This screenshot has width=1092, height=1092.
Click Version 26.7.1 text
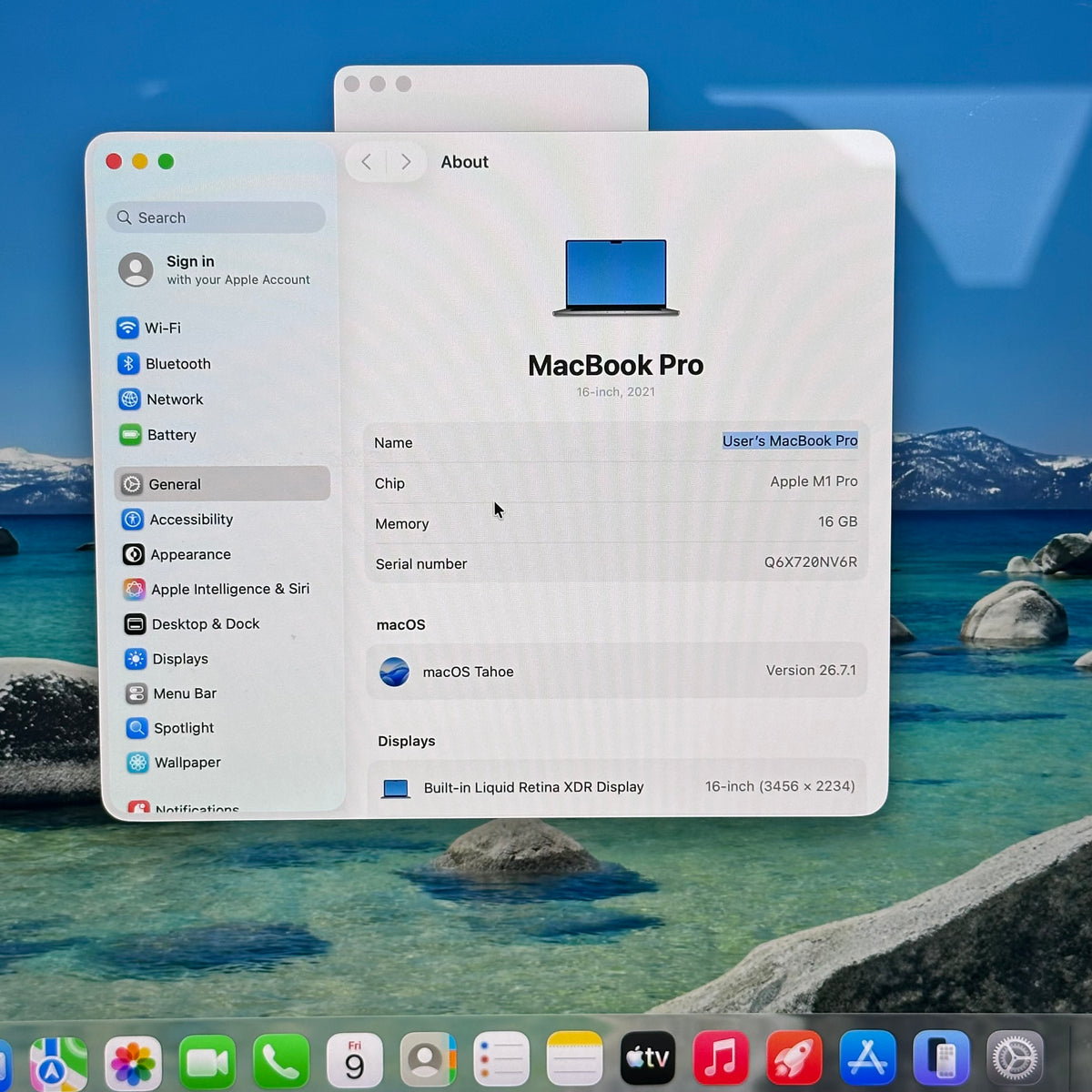tap(811, 671)
